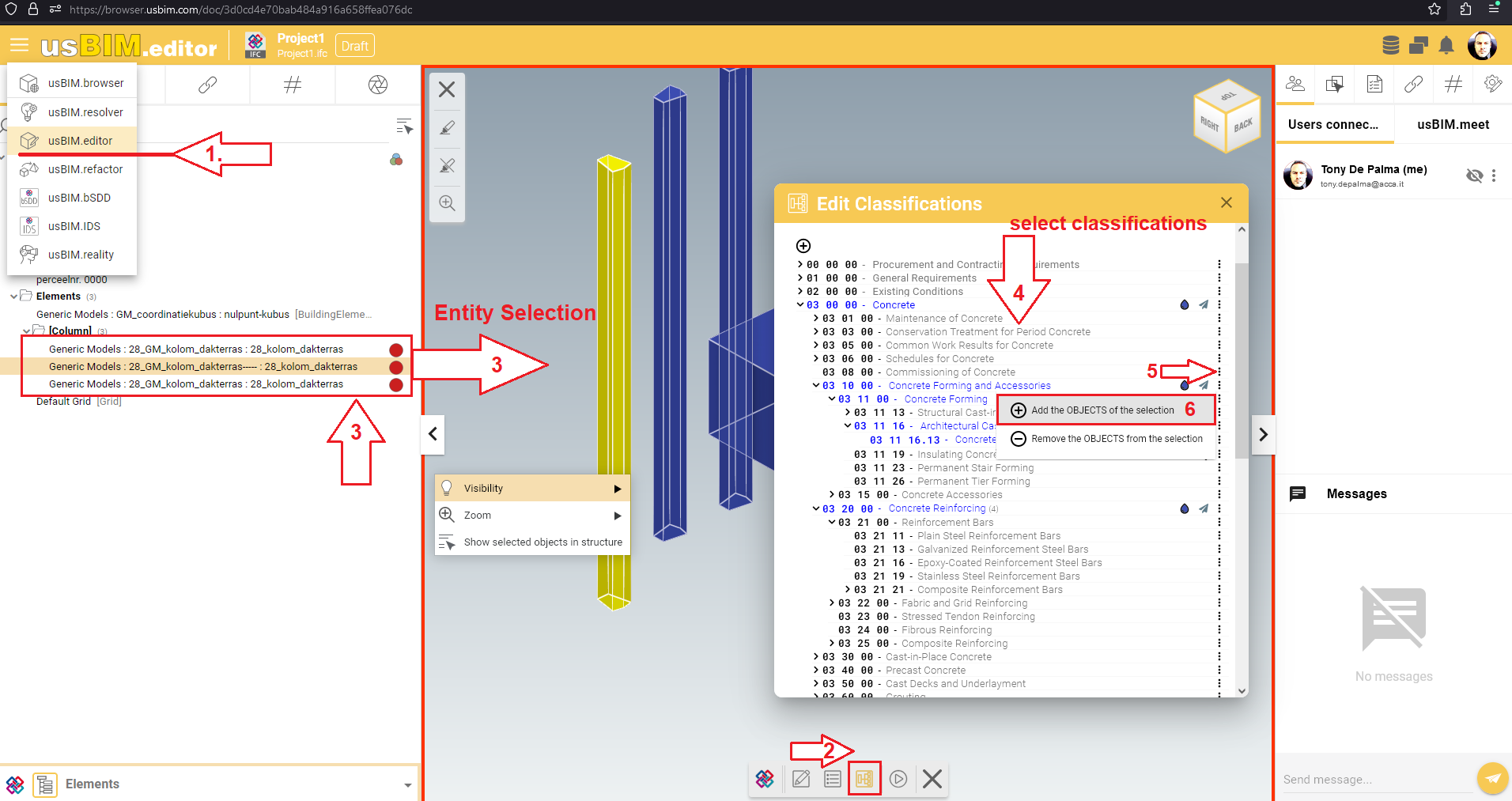Viewport: 1512px width, 801px height.
Task: Click the link icon tab in left panel
Action: click(x=207, y=85)
